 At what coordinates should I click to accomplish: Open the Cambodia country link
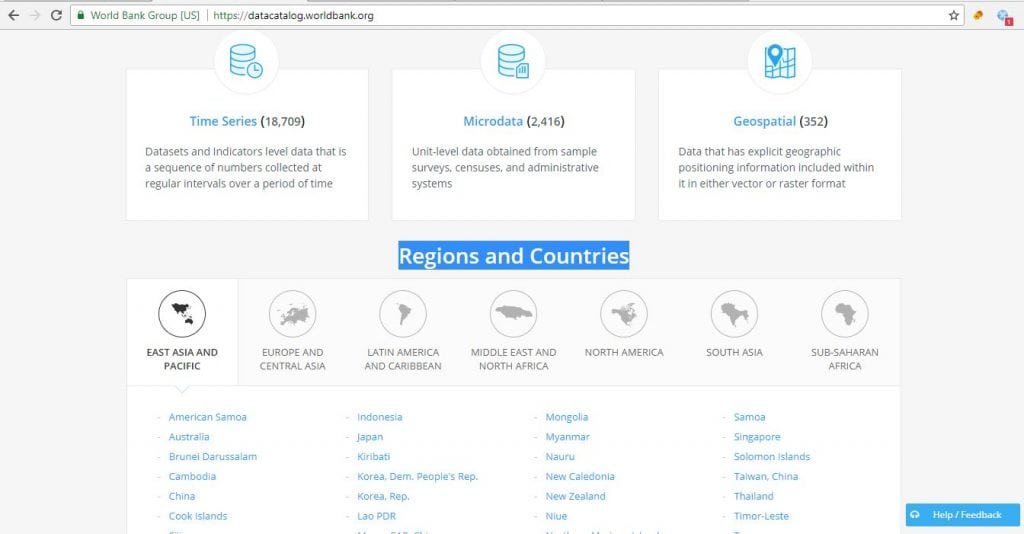click(192, 477)
